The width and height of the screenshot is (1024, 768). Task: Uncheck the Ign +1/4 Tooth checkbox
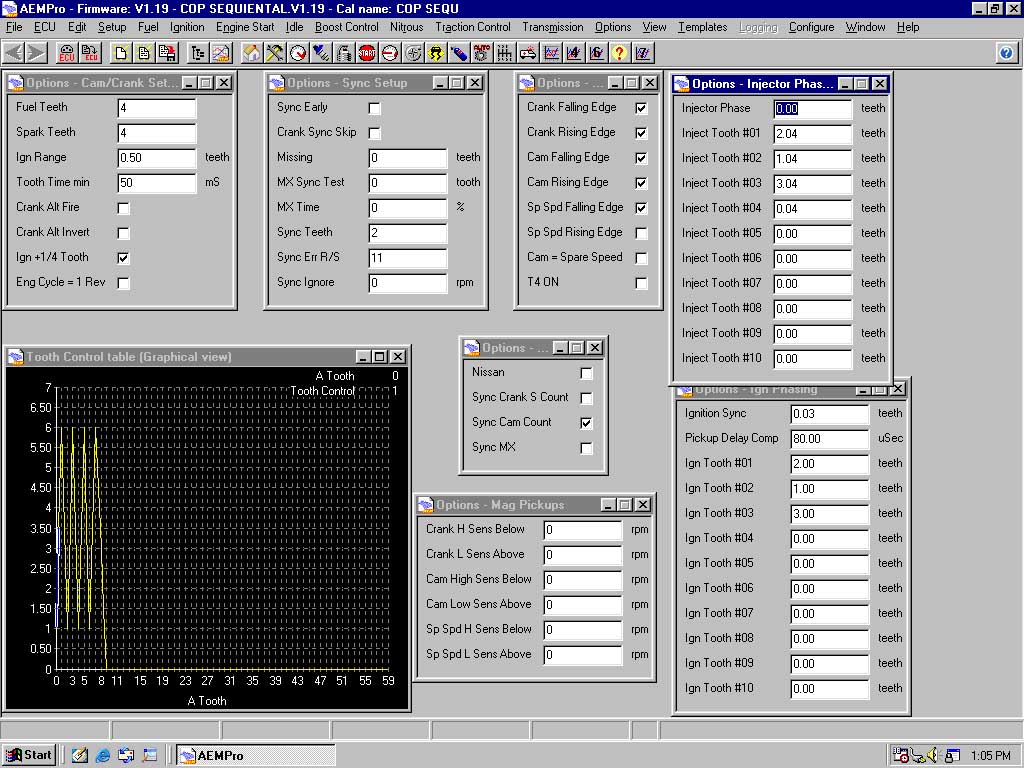[x=123, y=258]
